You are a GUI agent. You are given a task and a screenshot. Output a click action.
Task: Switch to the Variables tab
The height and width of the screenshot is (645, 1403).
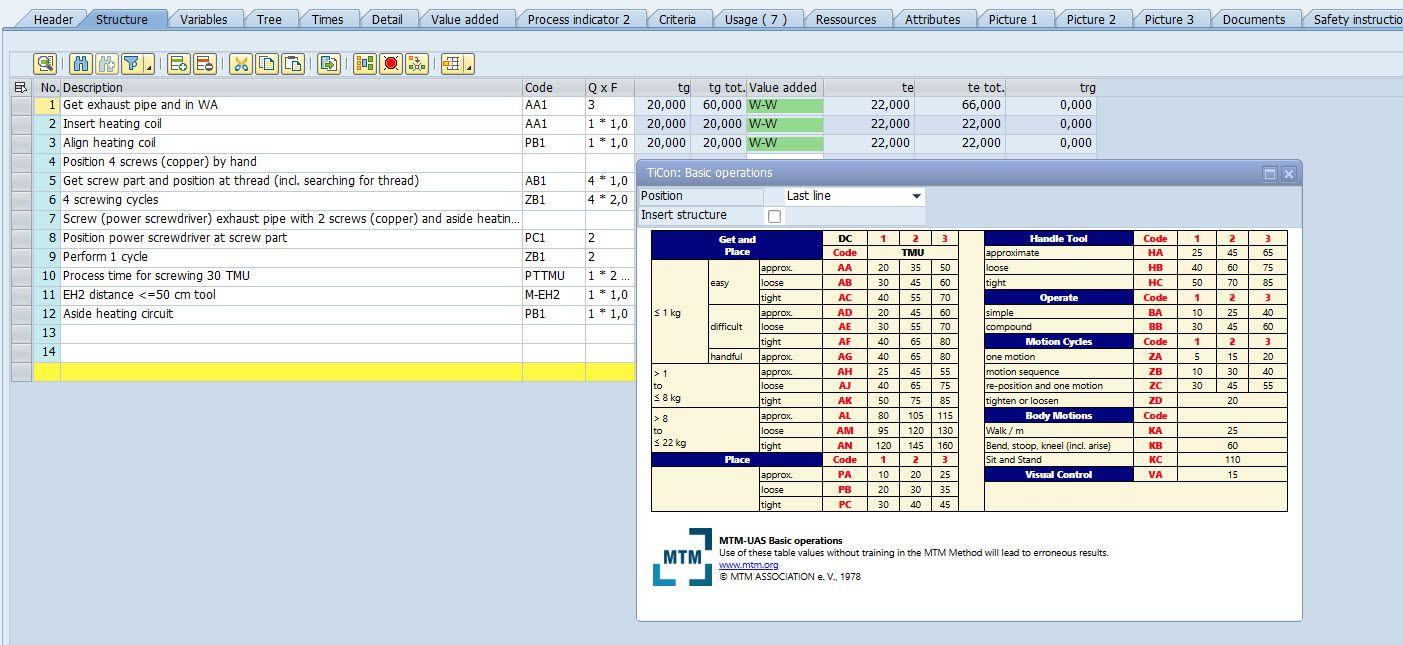pos(203,19)
